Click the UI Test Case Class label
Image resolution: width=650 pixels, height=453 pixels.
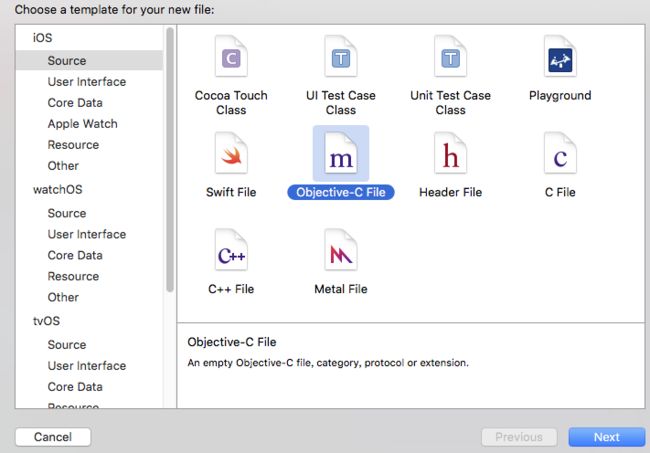tap(341, 103)
